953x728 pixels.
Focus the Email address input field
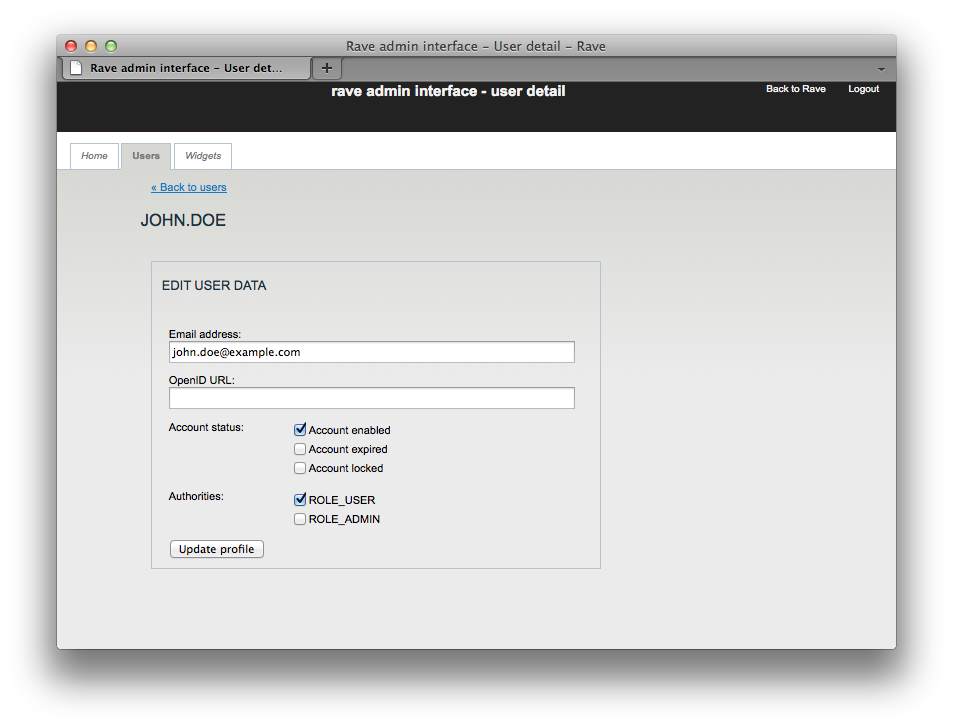click(x=371, y=352)
